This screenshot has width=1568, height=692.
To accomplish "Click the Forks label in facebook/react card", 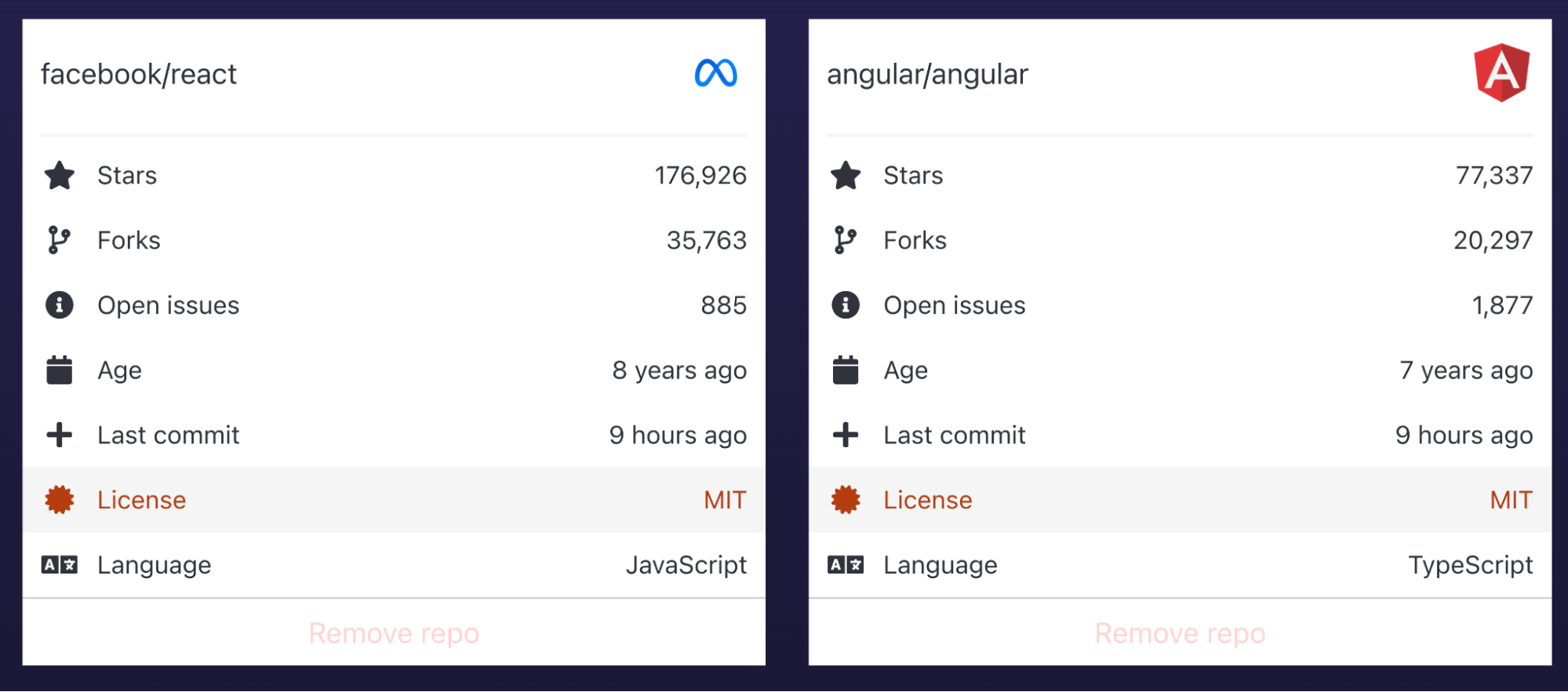I will click(129, 240).
